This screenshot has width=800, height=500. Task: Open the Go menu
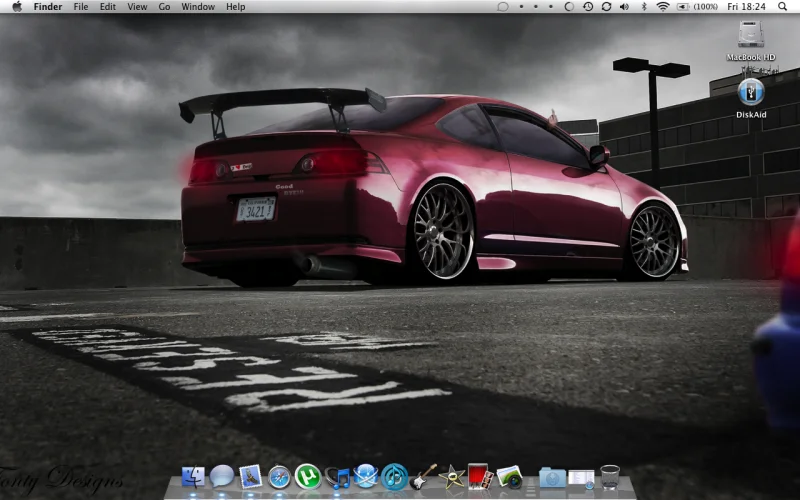(x=164, y=7)
